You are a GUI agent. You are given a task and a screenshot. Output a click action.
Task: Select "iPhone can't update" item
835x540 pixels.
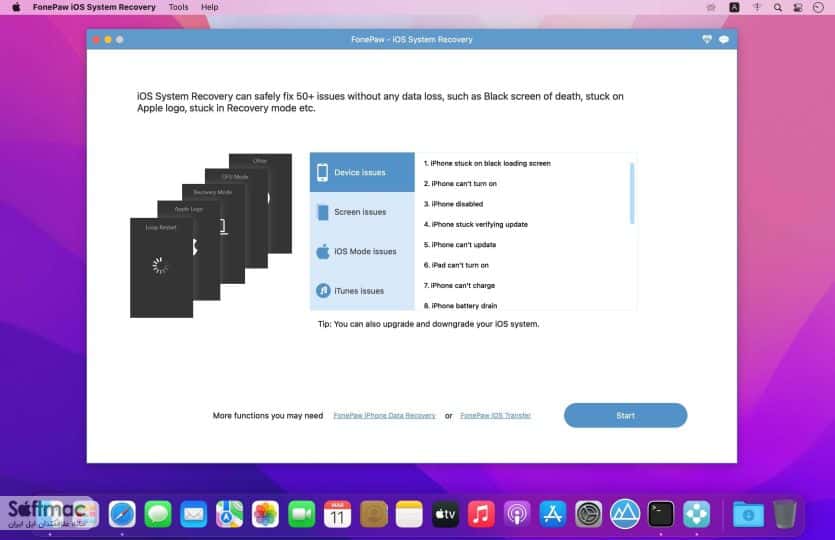coord(460,245)
